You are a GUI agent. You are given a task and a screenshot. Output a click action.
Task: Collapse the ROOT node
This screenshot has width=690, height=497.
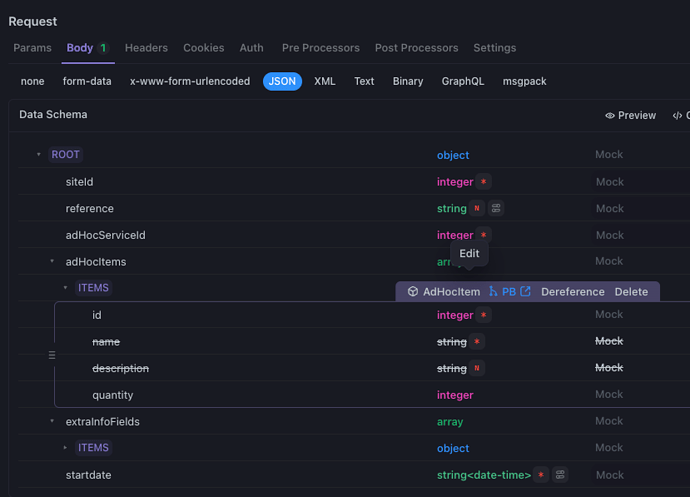point(39,155)
